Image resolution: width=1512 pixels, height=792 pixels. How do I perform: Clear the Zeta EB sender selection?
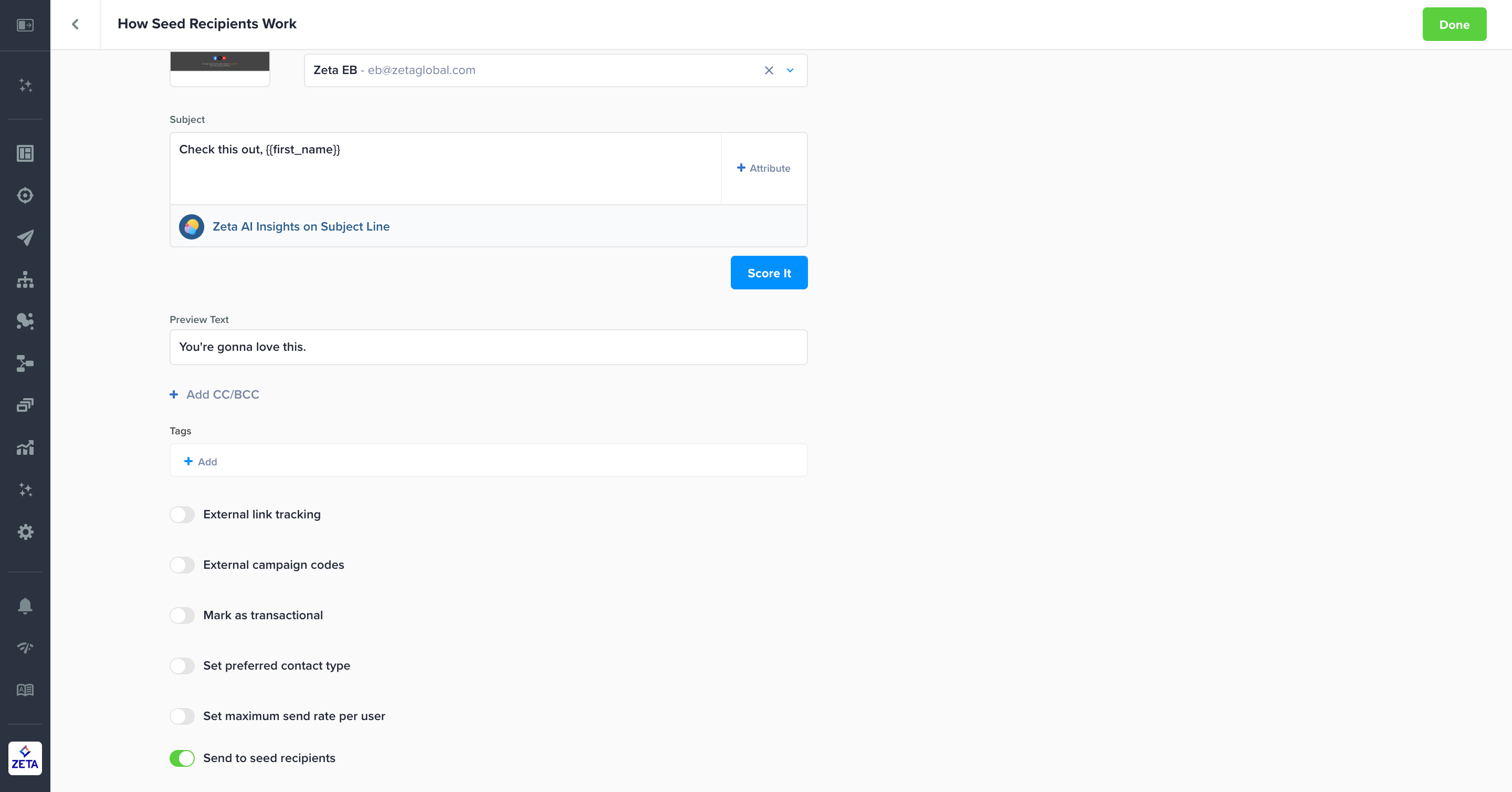769,70
